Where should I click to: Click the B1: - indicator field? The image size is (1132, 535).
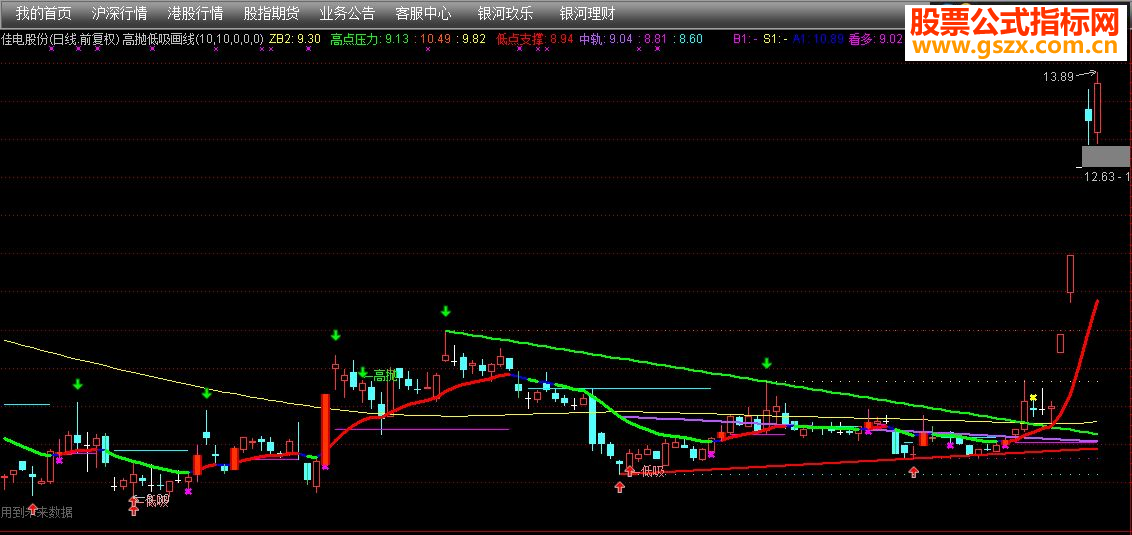[x=745, y=39]
